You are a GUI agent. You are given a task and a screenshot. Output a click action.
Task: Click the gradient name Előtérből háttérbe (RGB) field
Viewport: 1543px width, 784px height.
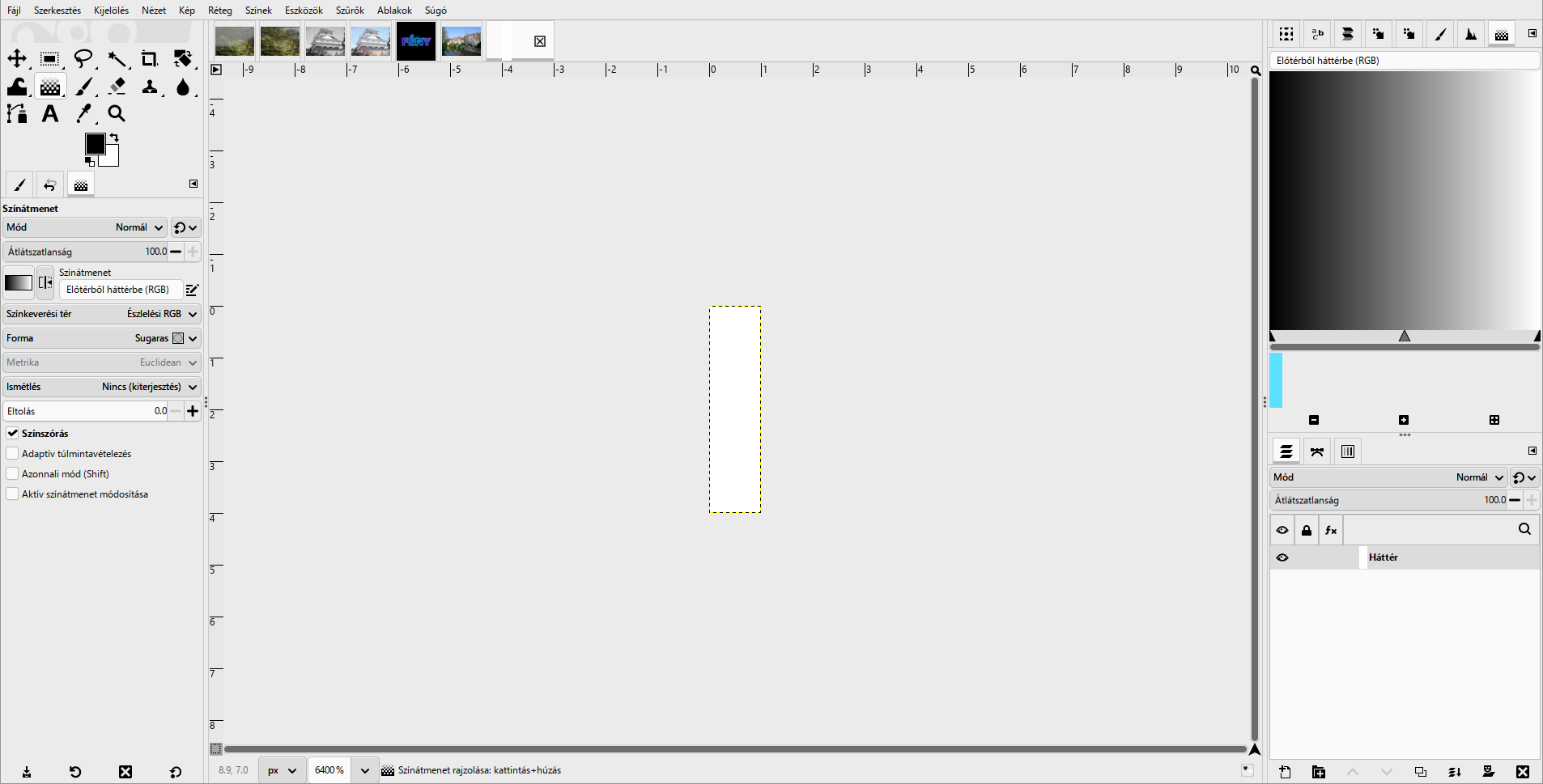[121, 290]
